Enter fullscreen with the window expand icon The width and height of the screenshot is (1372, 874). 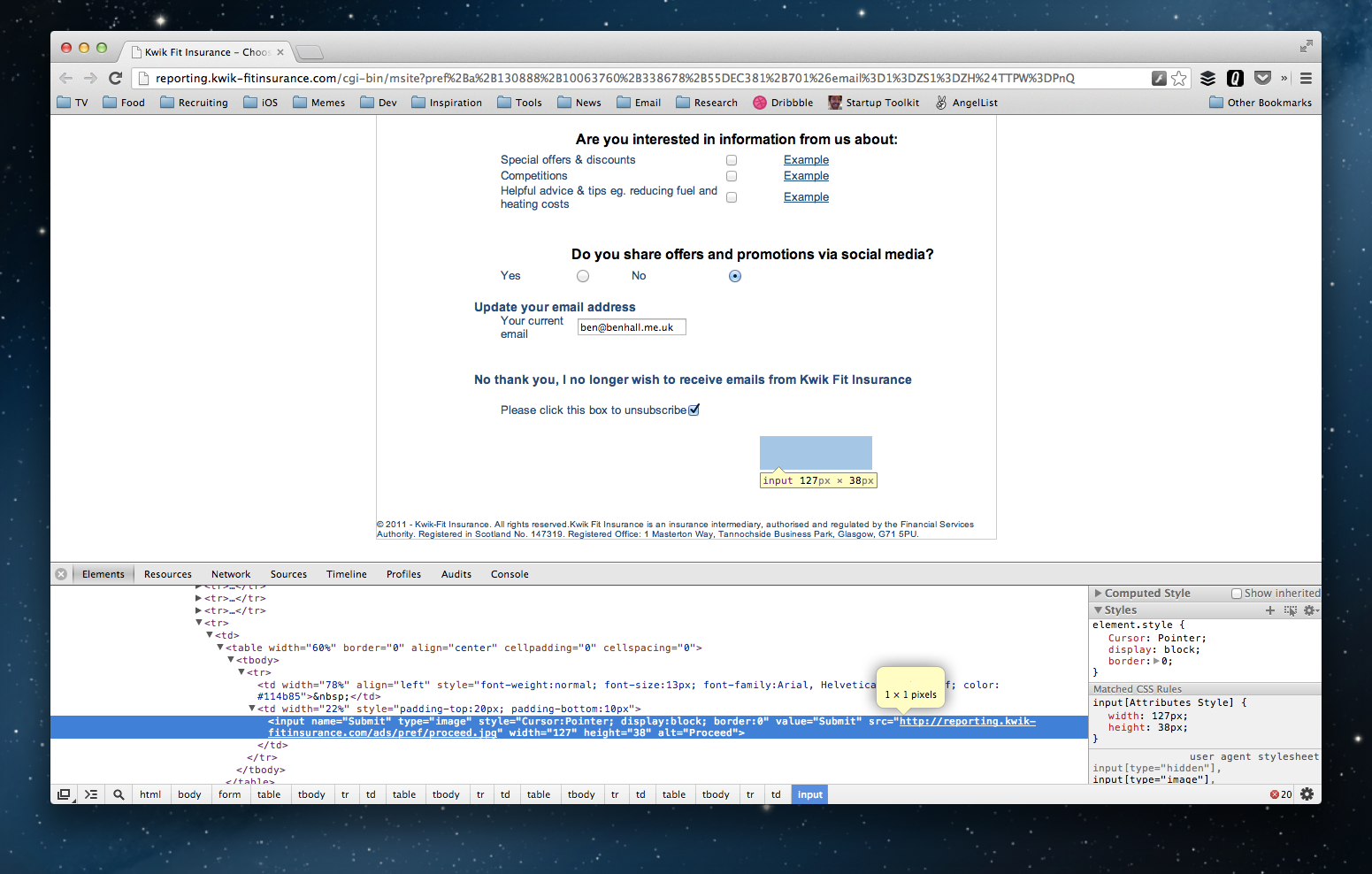[1306, 46]
